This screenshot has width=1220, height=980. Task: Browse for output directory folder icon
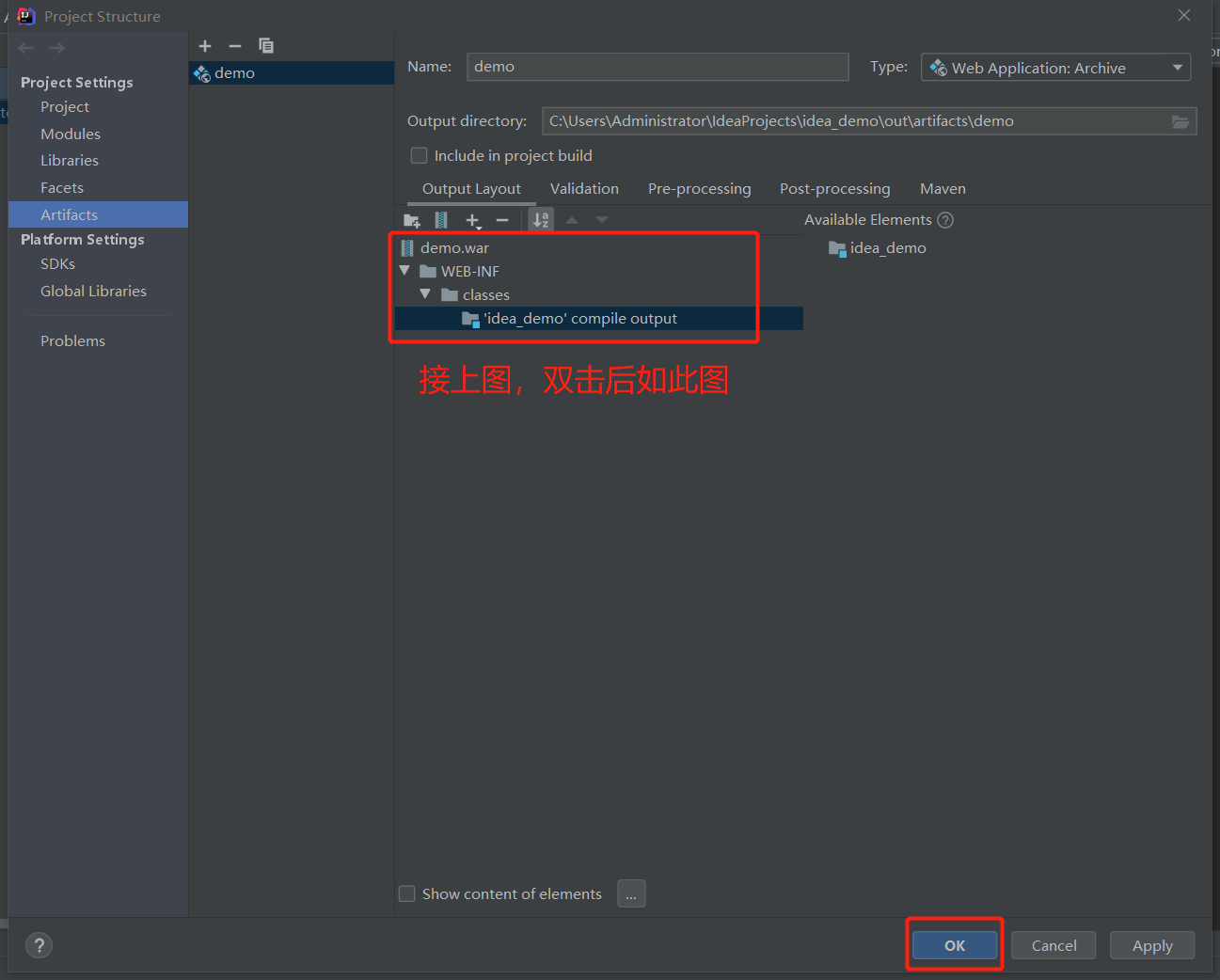click(x=1180, y=121)
